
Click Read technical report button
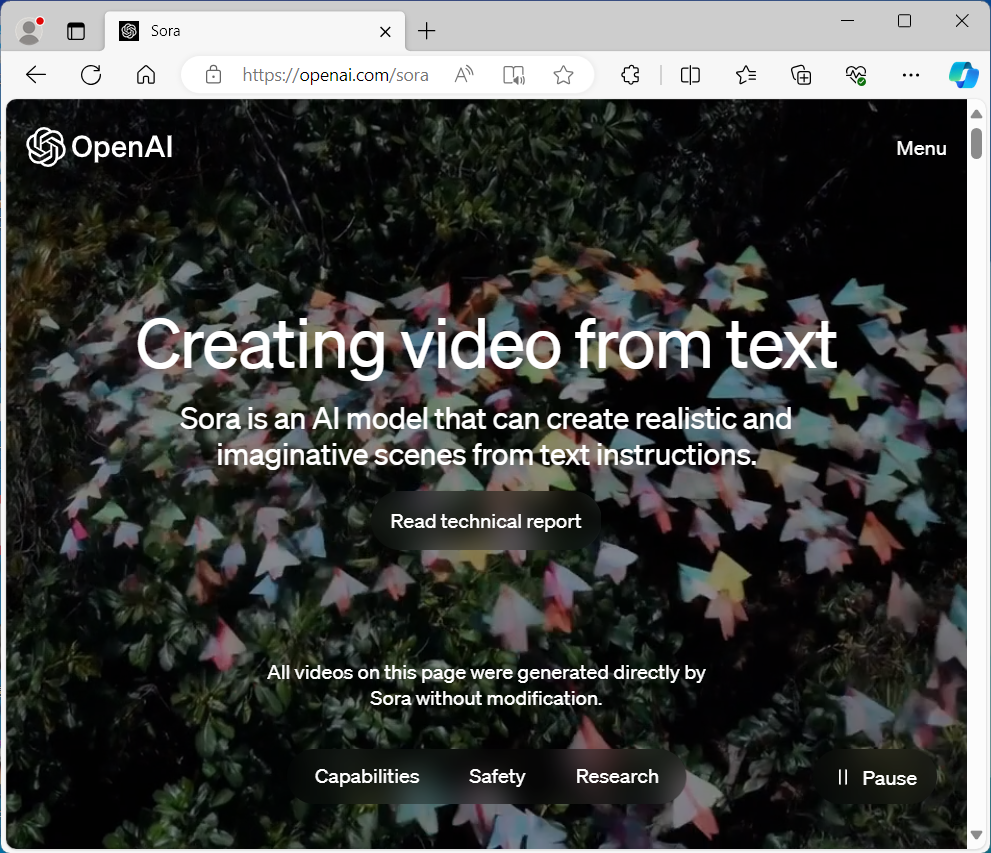coord(485,521)
